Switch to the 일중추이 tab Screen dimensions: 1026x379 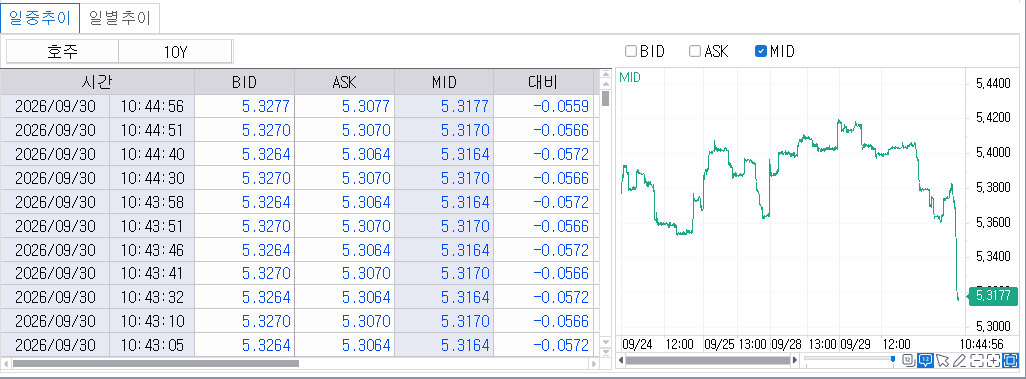(x=40, y=18)
